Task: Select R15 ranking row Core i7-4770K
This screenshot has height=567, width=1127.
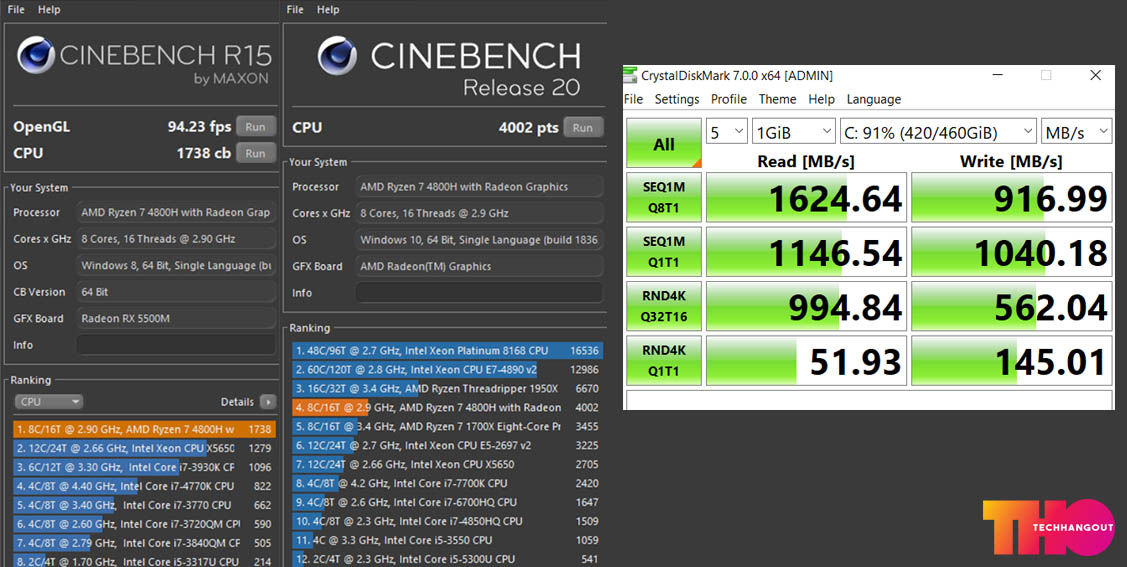Action: (144, 486)
